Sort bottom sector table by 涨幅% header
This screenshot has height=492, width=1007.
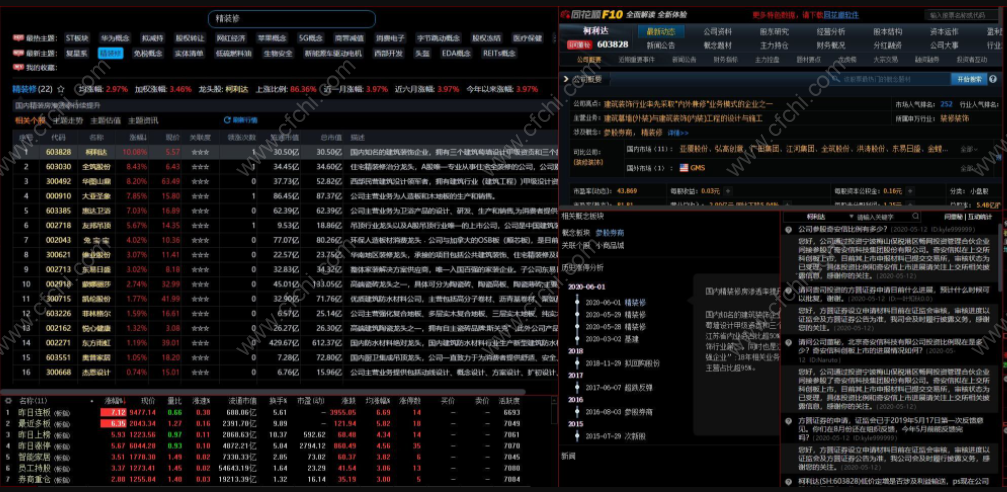[x=116, y=401]
